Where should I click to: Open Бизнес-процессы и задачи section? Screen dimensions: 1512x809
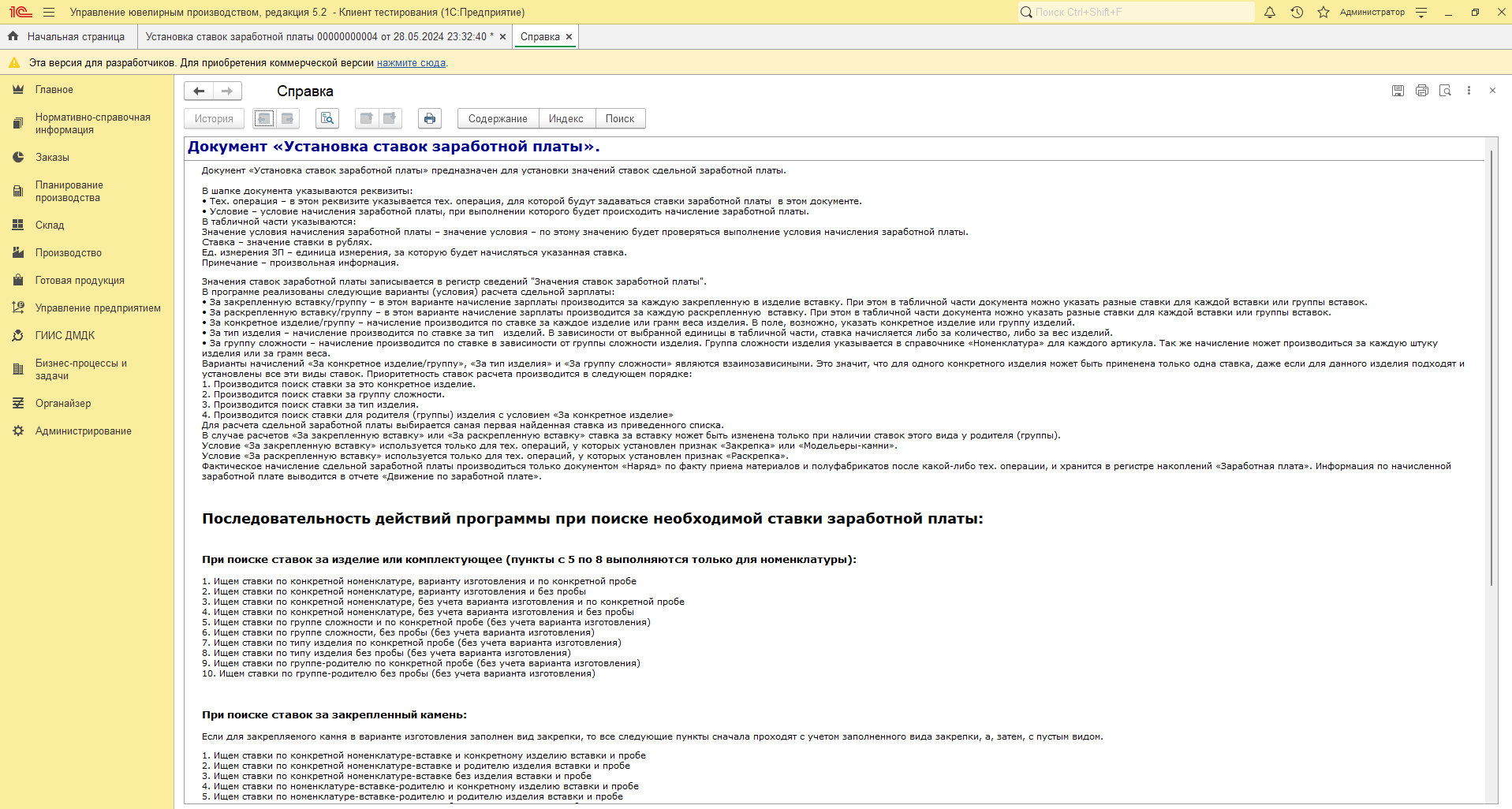point(87,370)
